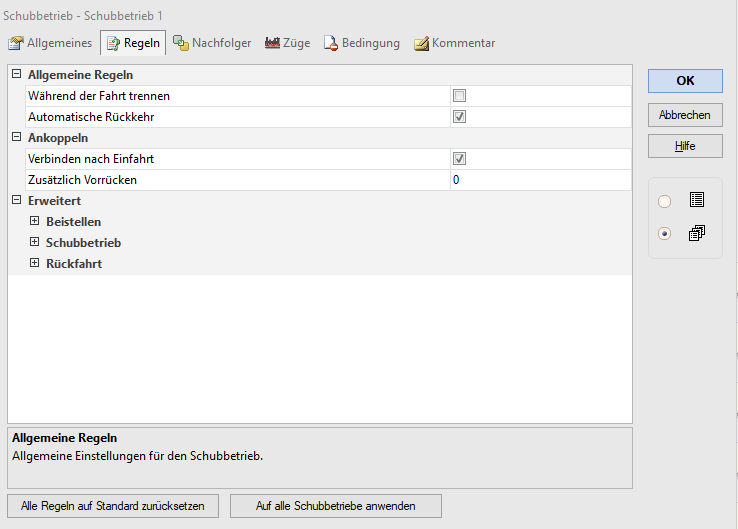Enable Während der Fahrt trennen checkbox
The width and height of the screenshot is (738, 529).
coord(460,96)
